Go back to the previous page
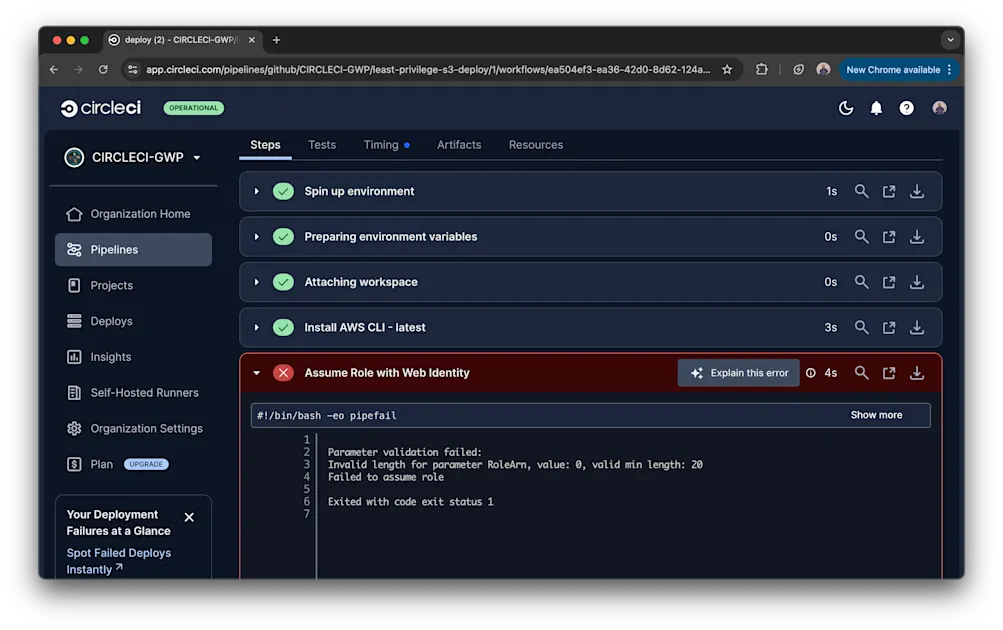The image size is (1003, 630). 54,69
